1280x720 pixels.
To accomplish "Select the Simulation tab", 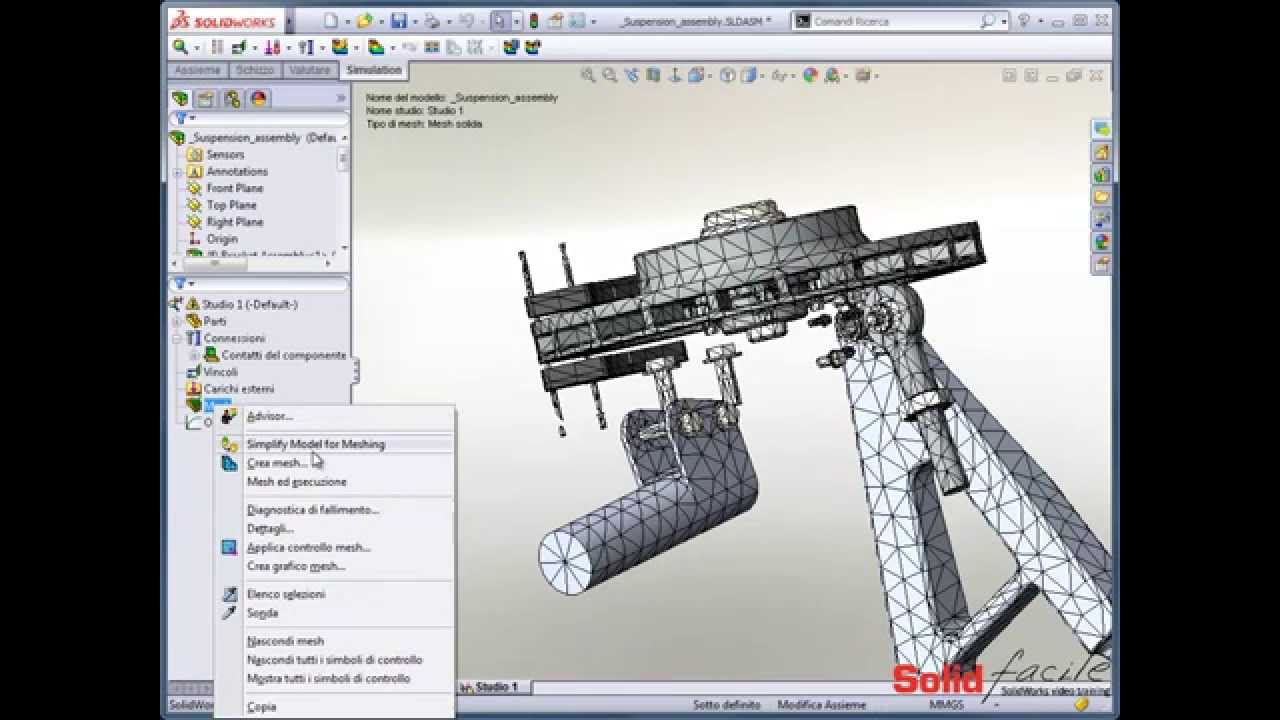I will pyautogui.click(x=373, y=70).
